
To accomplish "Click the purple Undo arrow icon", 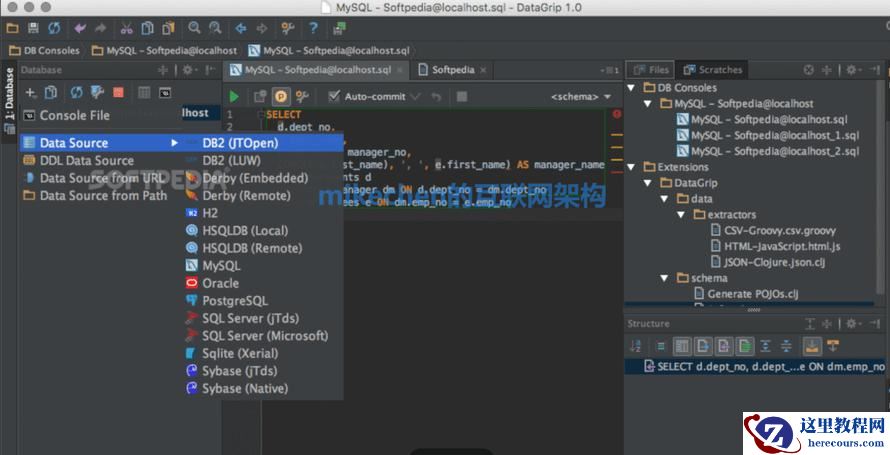I will [80, 28].
